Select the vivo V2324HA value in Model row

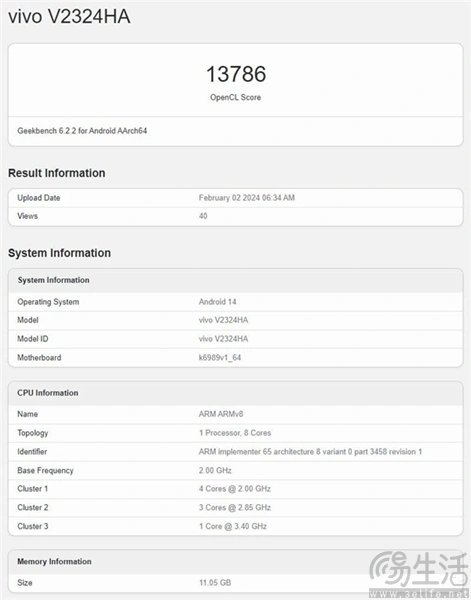pyautogui.click(x=223, y=320)
